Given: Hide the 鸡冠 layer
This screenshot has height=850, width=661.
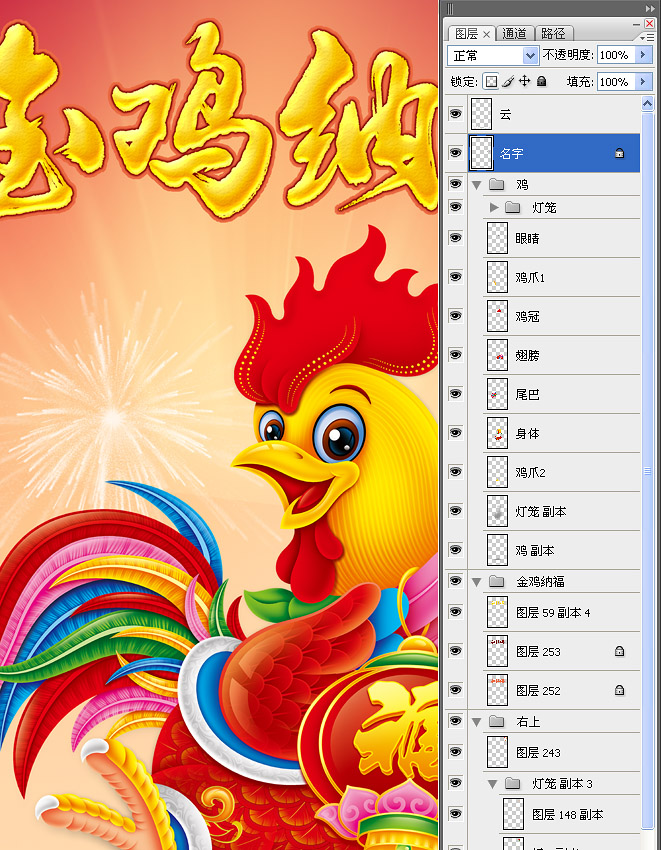Looking at the screenshot, I should point(455,315).
